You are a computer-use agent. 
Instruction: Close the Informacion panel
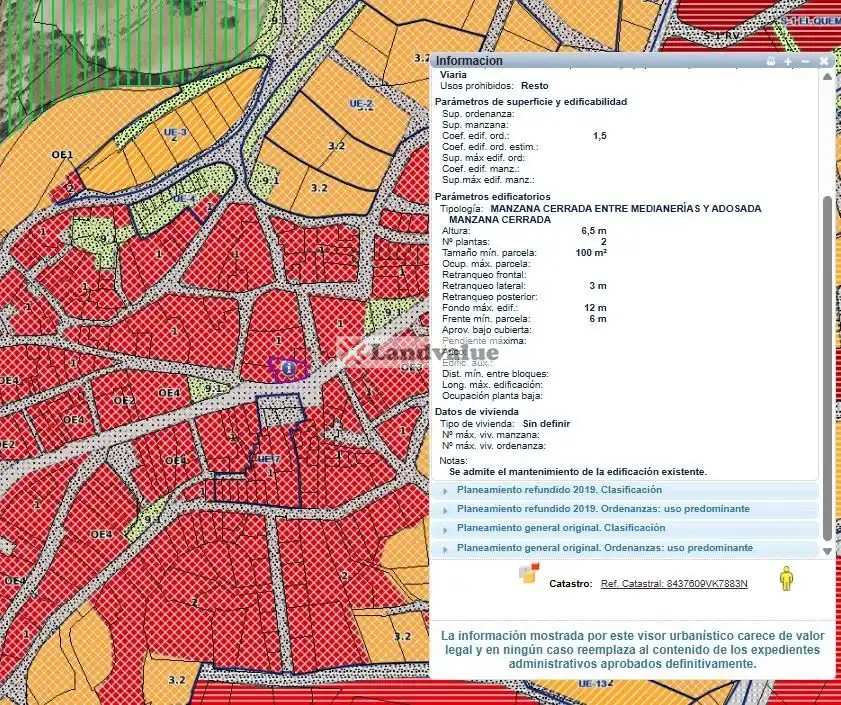824,61
